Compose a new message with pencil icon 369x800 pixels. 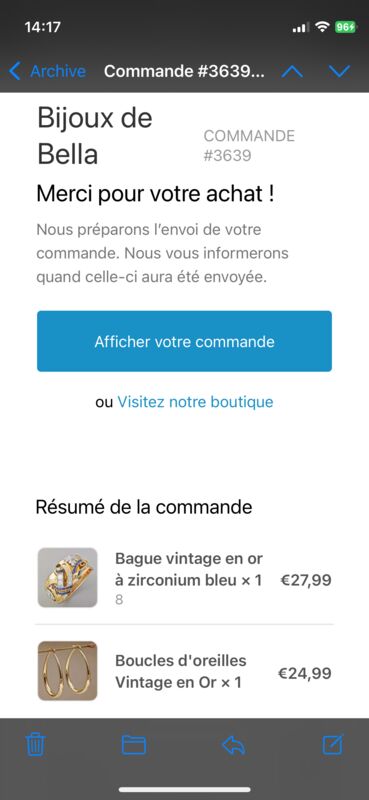coord(333,745)
